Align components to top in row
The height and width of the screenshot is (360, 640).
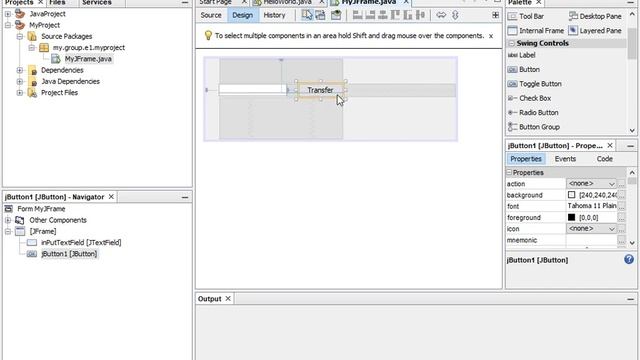coord(395,15)
